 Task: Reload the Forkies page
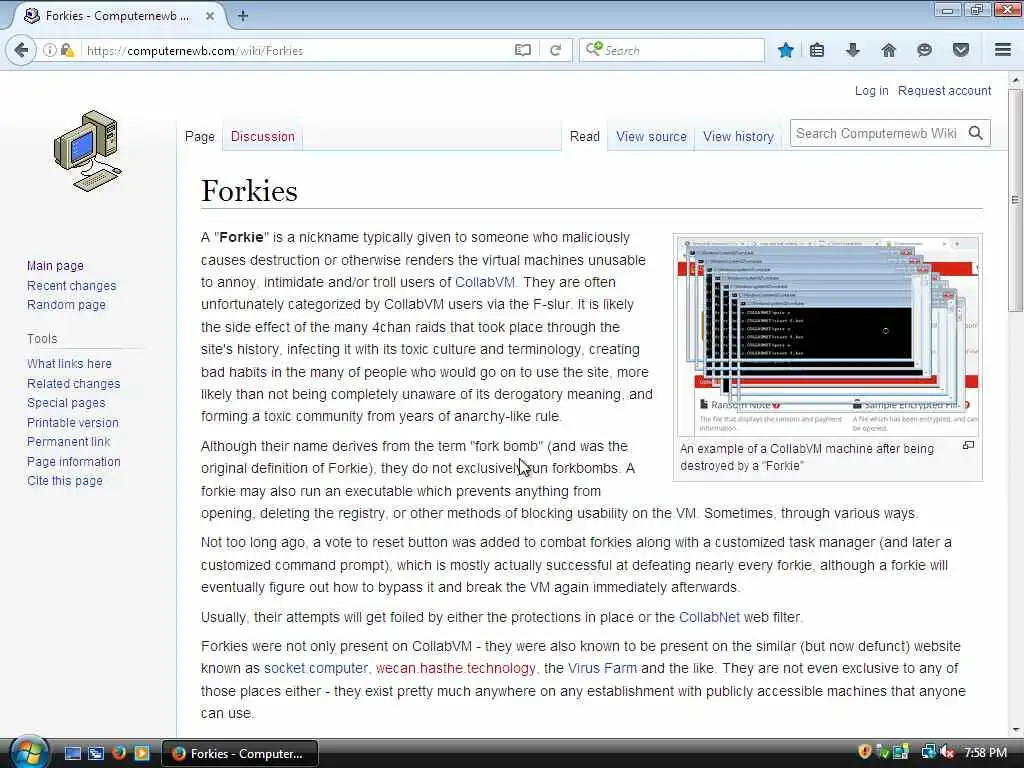[556, 50]
